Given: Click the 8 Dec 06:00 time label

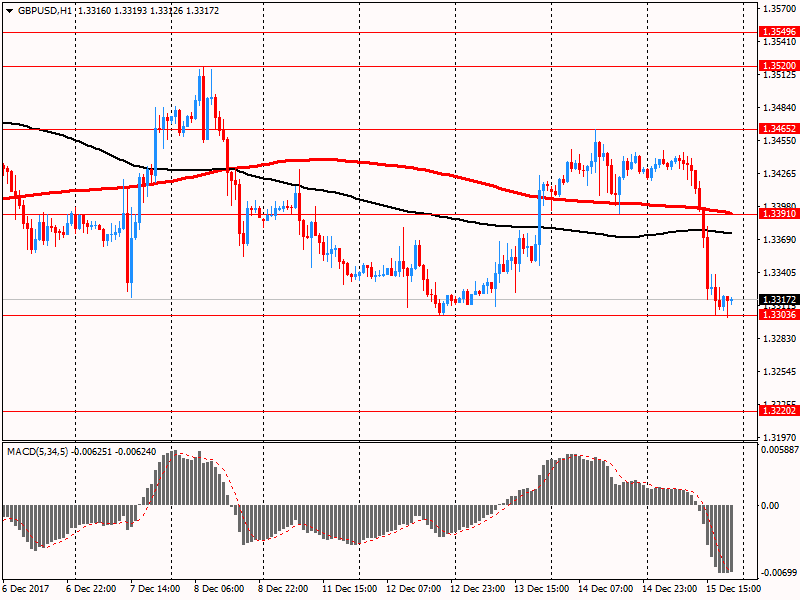Looking at the screenshot, I should point(219,589).
